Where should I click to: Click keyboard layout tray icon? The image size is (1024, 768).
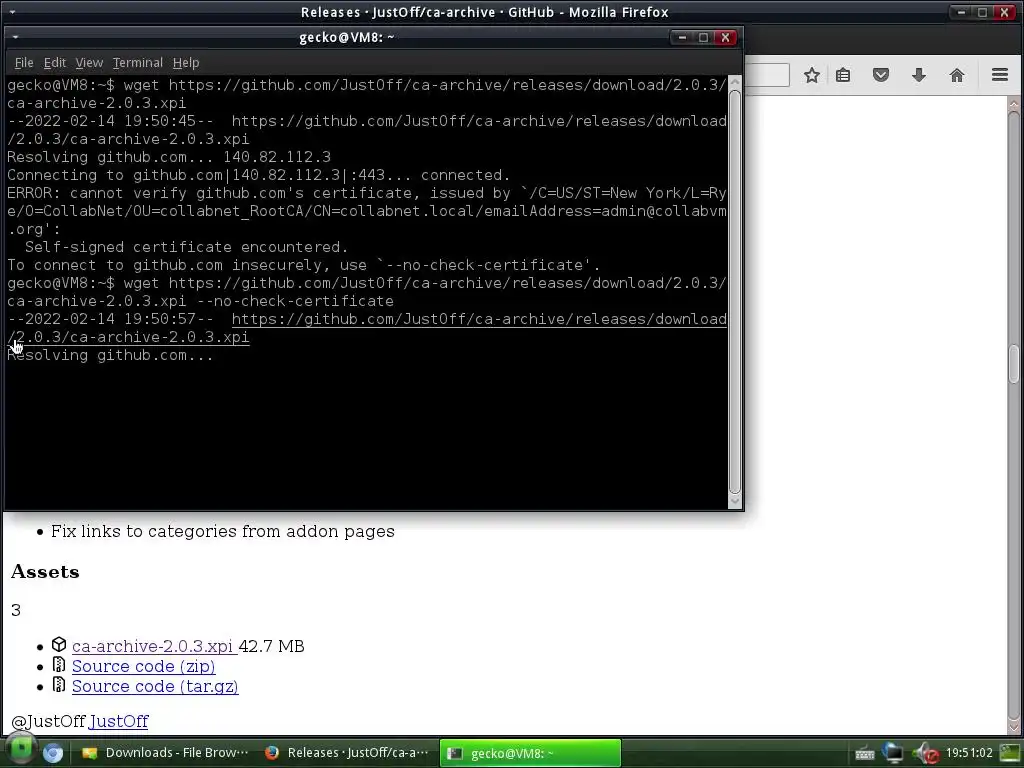pos(865,754)
